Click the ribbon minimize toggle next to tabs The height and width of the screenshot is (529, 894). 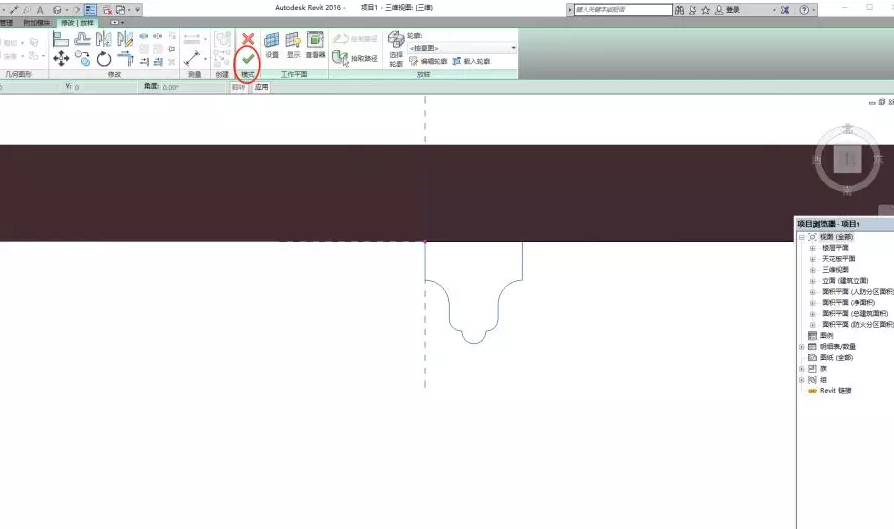tap(115, 23)
